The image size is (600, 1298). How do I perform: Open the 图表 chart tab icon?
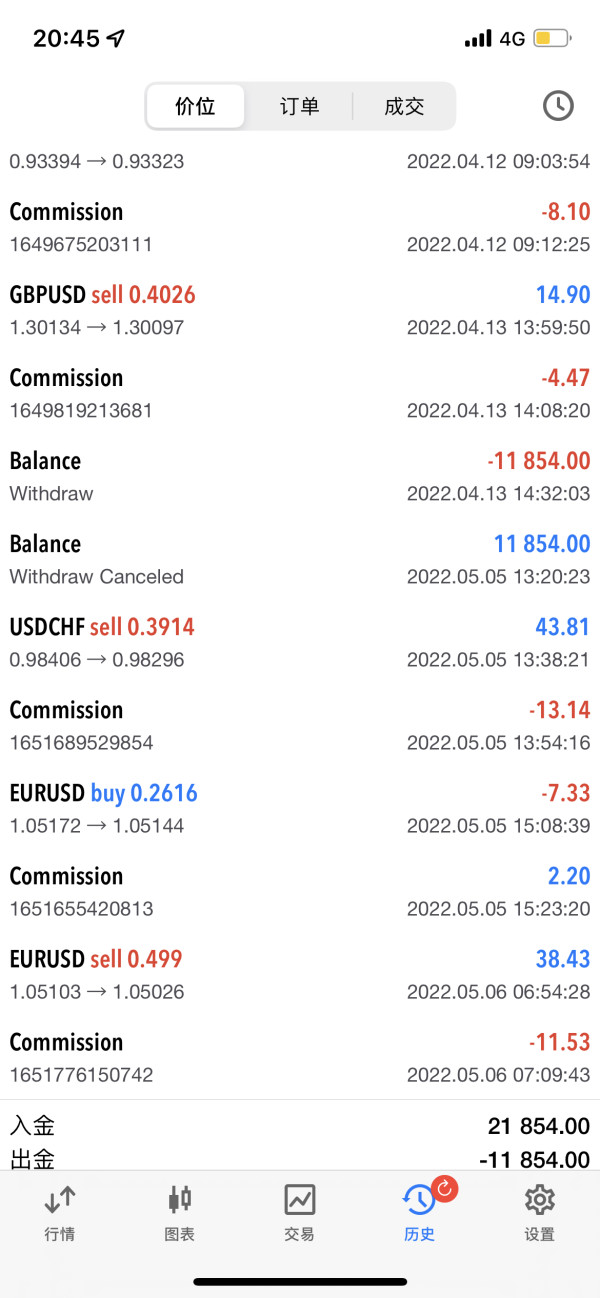coord(180,1200)
